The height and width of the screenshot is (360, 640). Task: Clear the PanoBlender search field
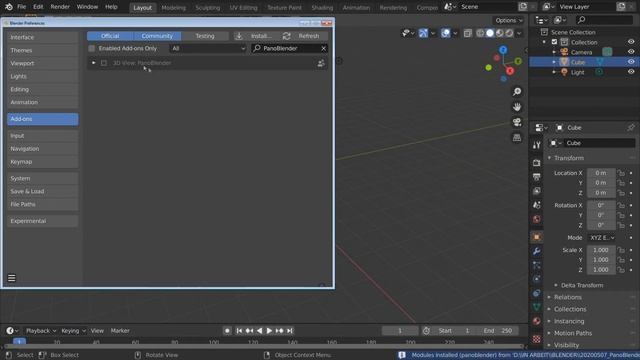coord(323,48)
